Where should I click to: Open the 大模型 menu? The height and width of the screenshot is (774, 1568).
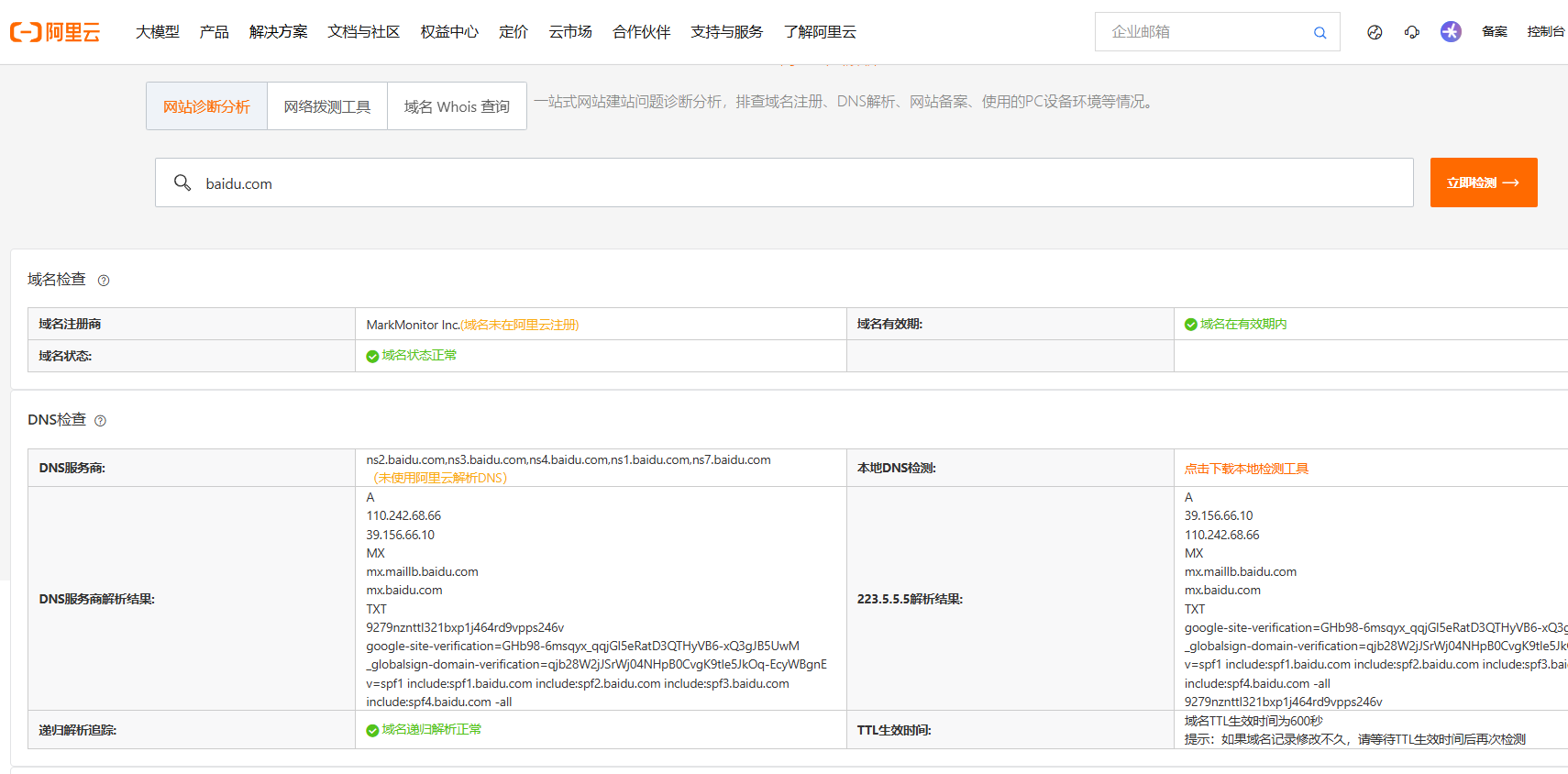point(158,32)
